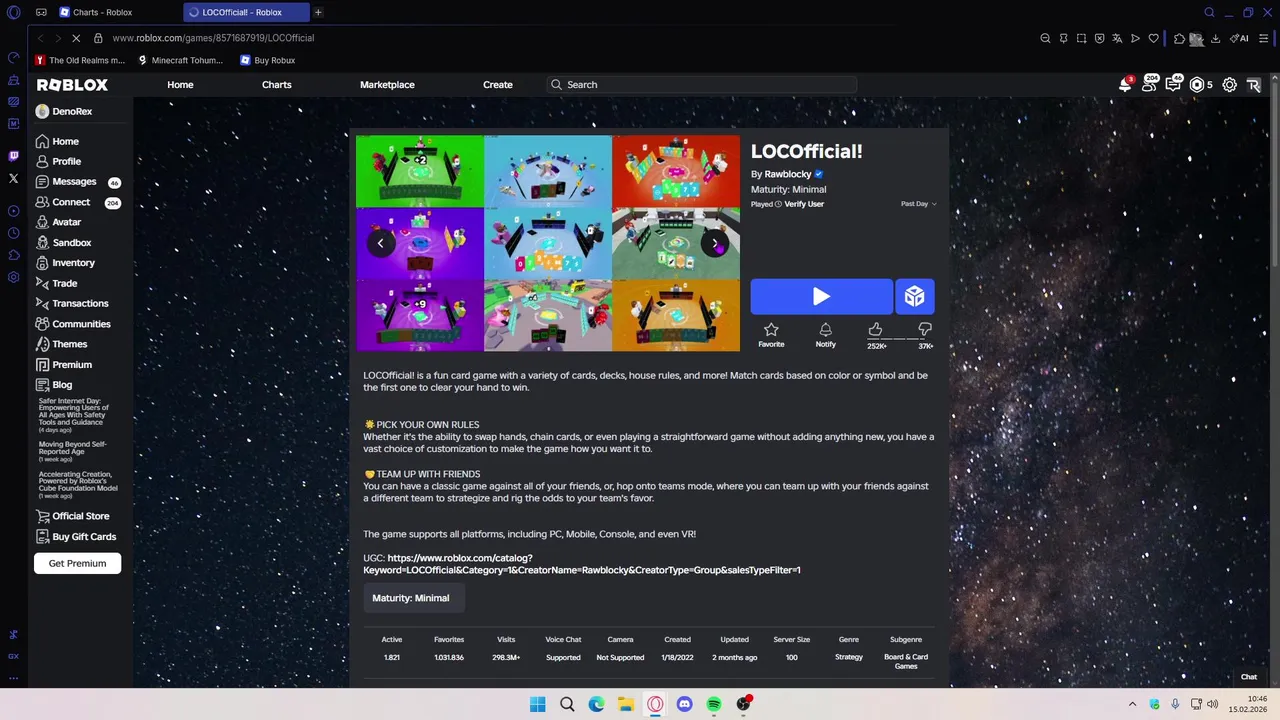The width and height of the screenshot is (1280, 720).
Task: Open a new browser tab
Action: click(318, 12)
